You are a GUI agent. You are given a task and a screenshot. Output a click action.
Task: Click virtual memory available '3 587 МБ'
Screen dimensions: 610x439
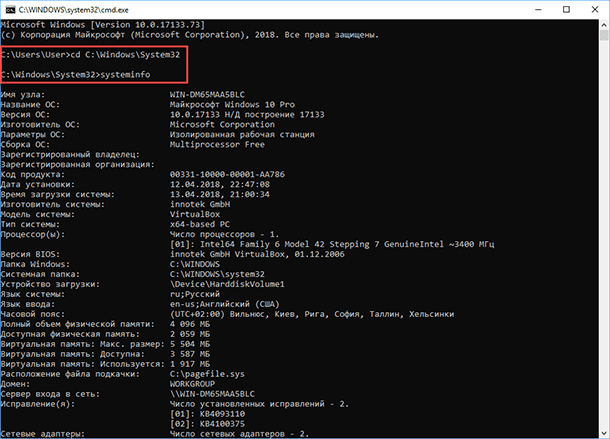pyautogui.click(x=190, y=354)
